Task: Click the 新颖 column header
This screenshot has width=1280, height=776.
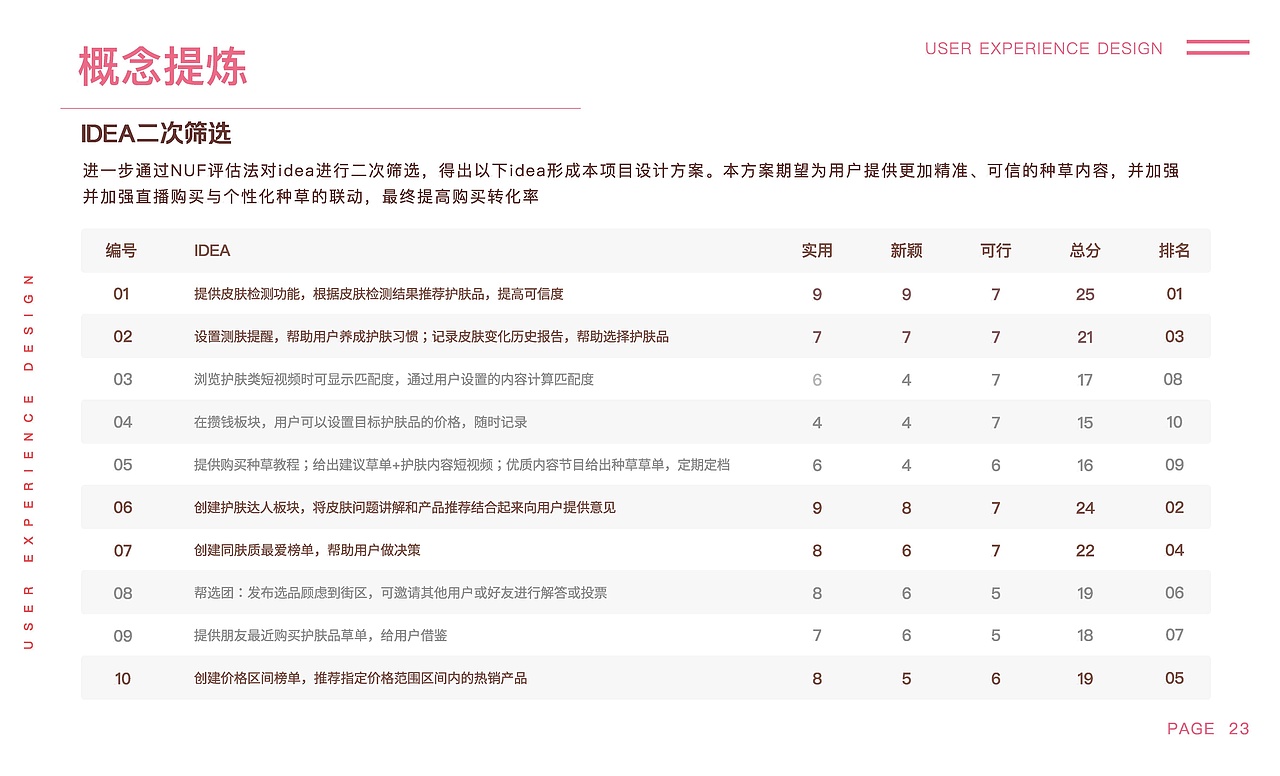Action: (906, 251)
